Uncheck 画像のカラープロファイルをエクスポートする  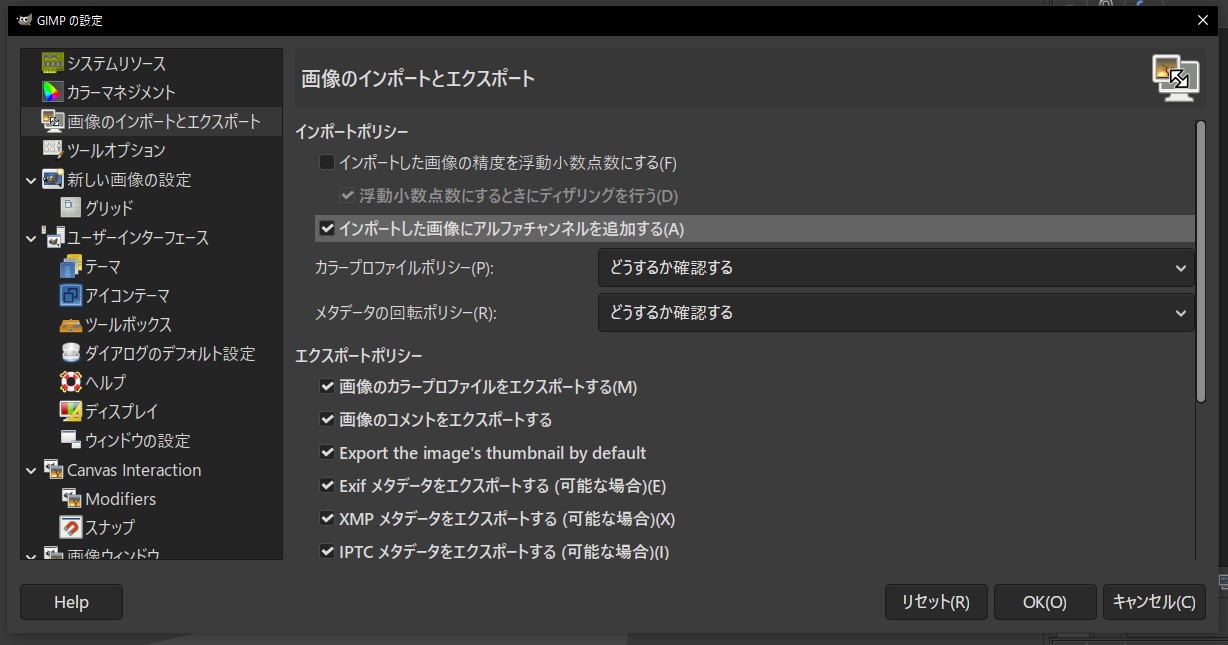(327, 387)
